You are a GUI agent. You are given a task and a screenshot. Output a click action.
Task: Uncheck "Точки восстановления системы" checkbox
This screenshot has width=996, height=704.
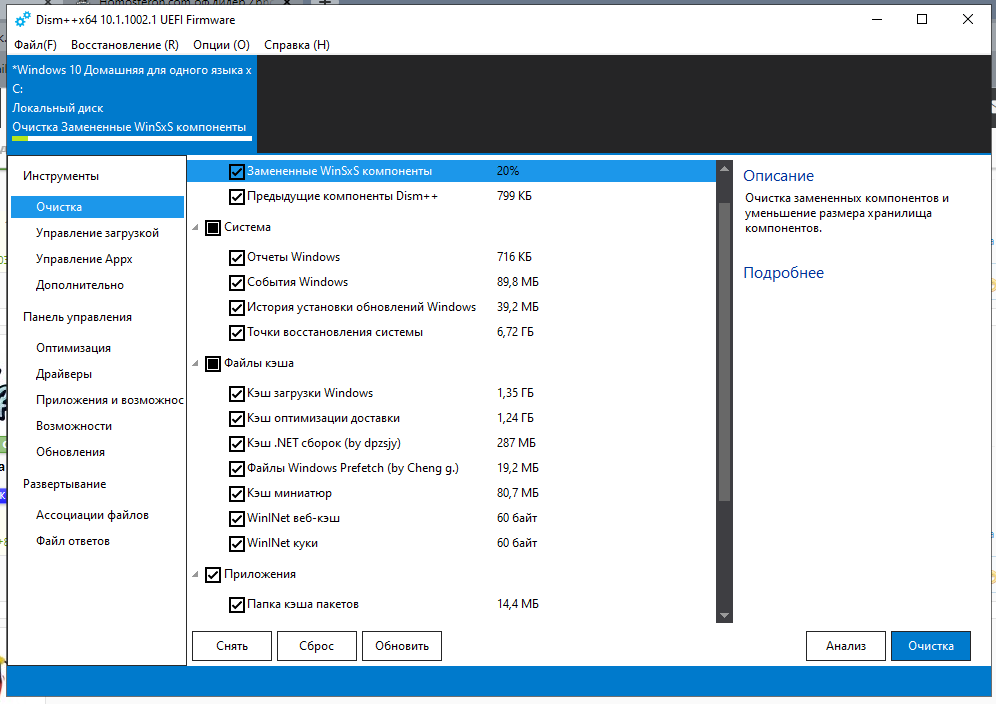pos(237,332)
